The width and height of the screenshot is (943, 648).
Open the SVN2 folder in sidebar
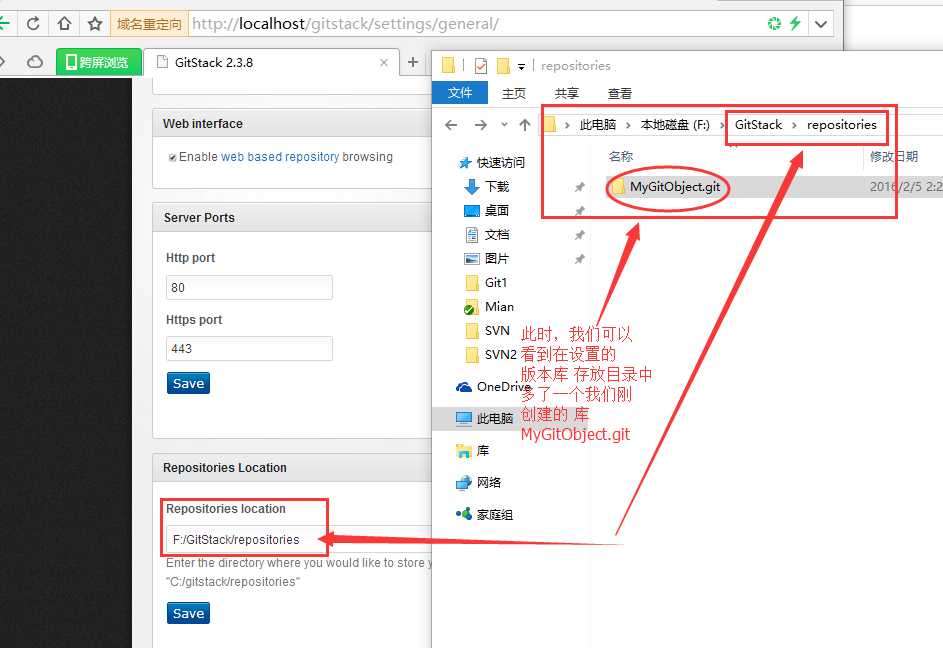(500, 355)
